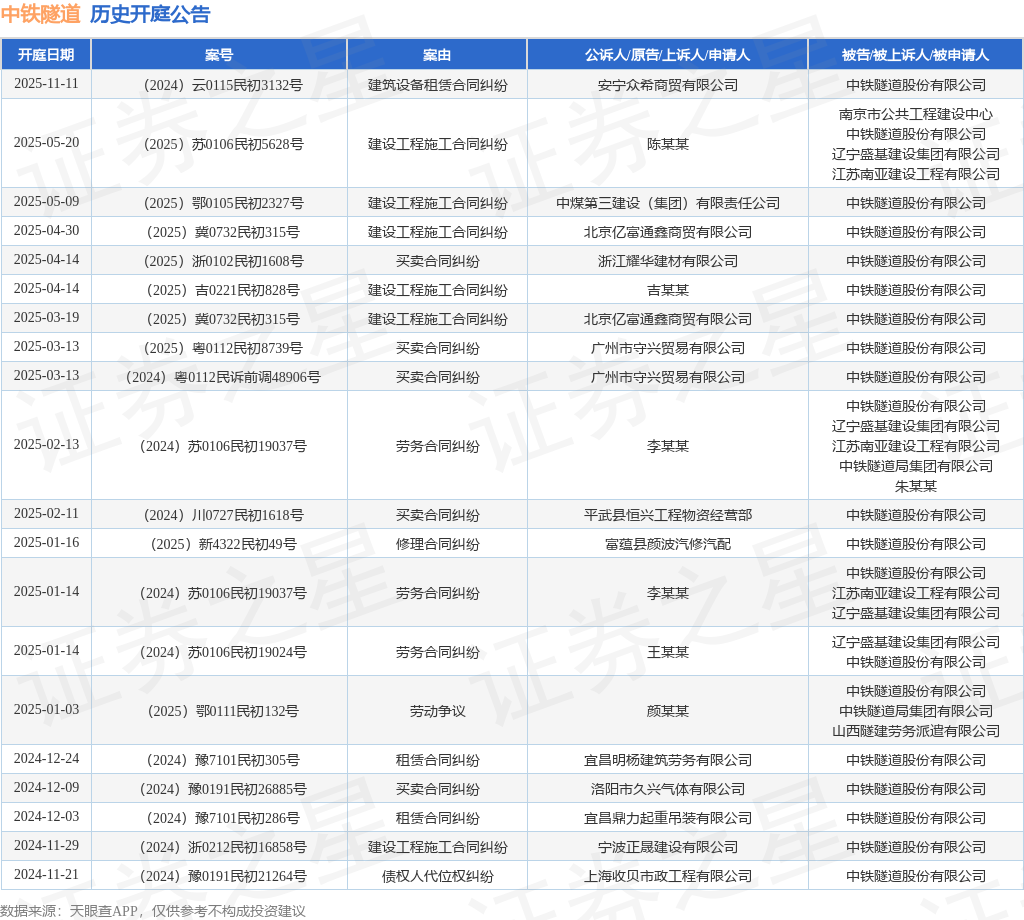This screenshot has width=1024, height=920.
Task: Click case number (2025)苏0106民初5628号
Action: pyautogui.click(x=223, y=144)
